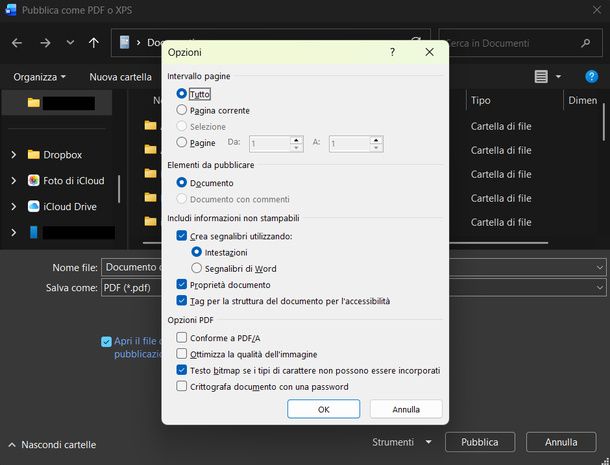Toggle Crea segnalibri utilizzando checkbox
The height and width of the screenshot is (465, 610).
point(181,236)
